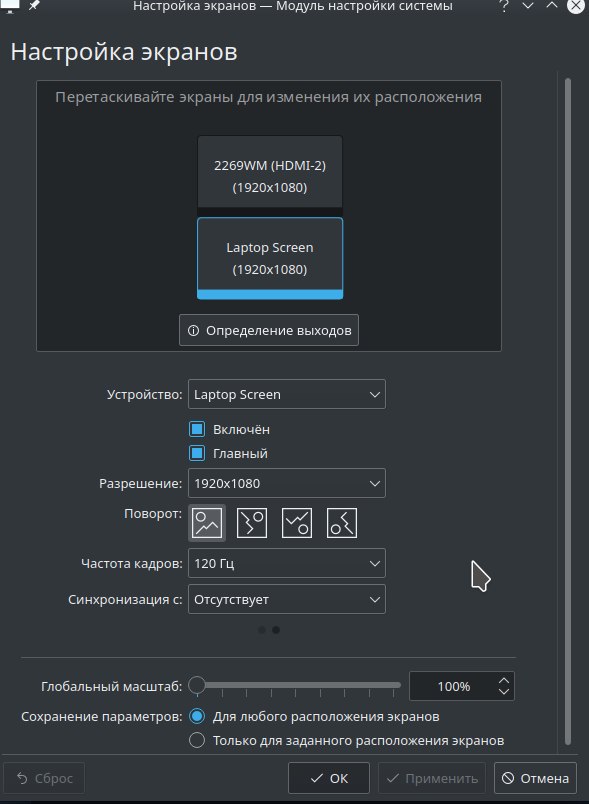The height and width of the screenshot is (804, 589).
Task: Click the first page indicator dot
Action: tap(262, 630)
